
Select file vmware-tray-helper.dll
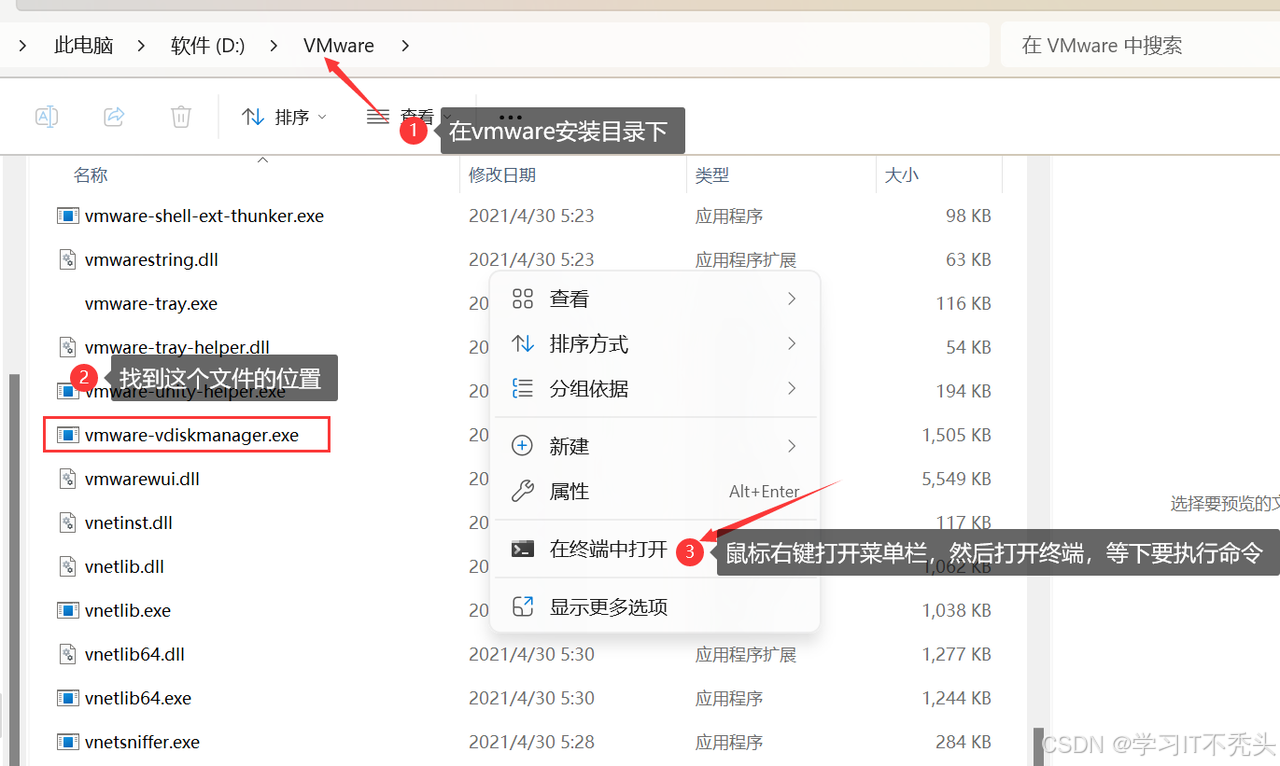(177, 347)
